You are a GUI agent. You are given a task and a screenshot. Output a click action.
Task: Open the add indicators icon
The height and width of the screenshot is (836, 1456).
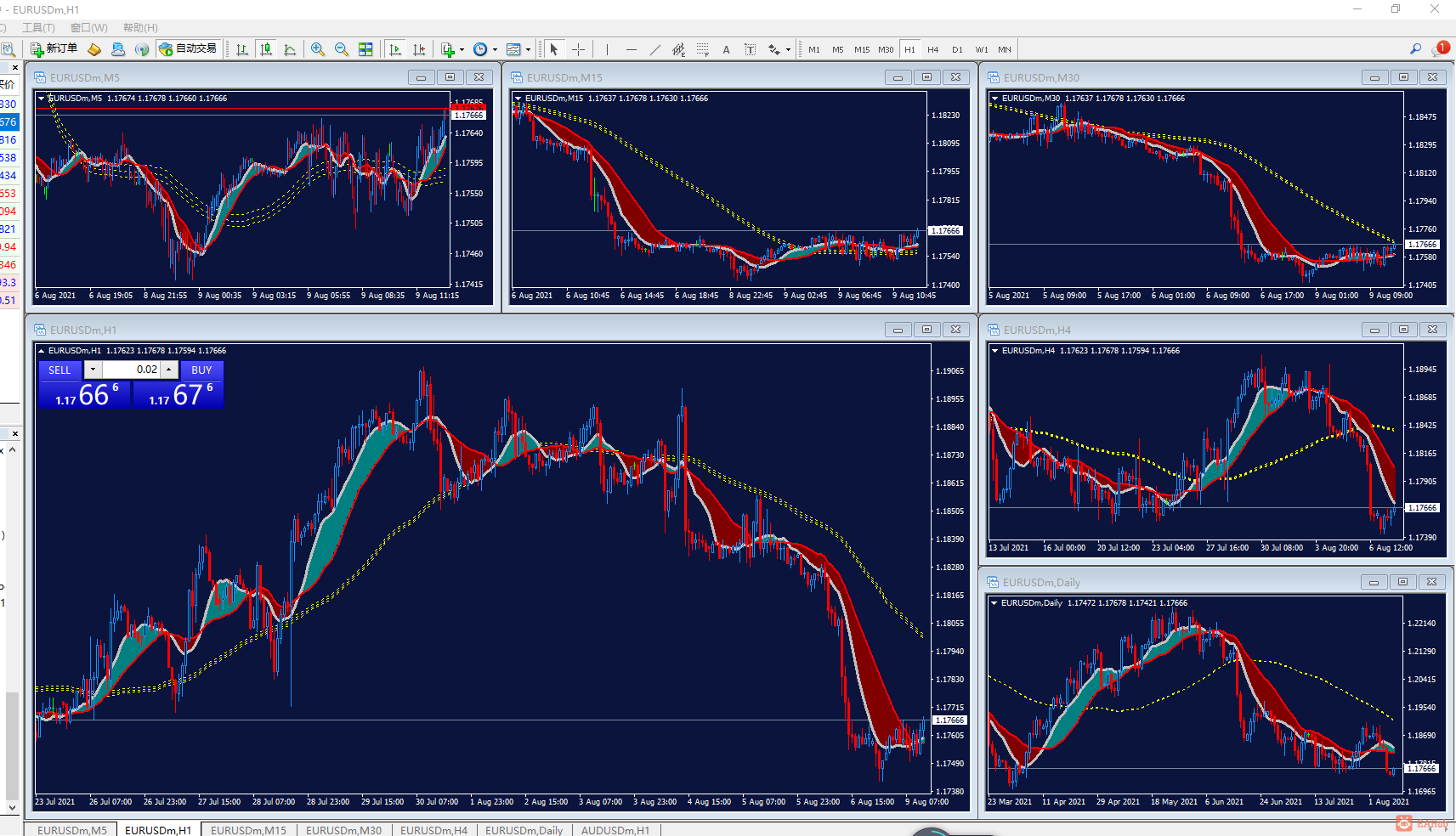coord(448,49)
